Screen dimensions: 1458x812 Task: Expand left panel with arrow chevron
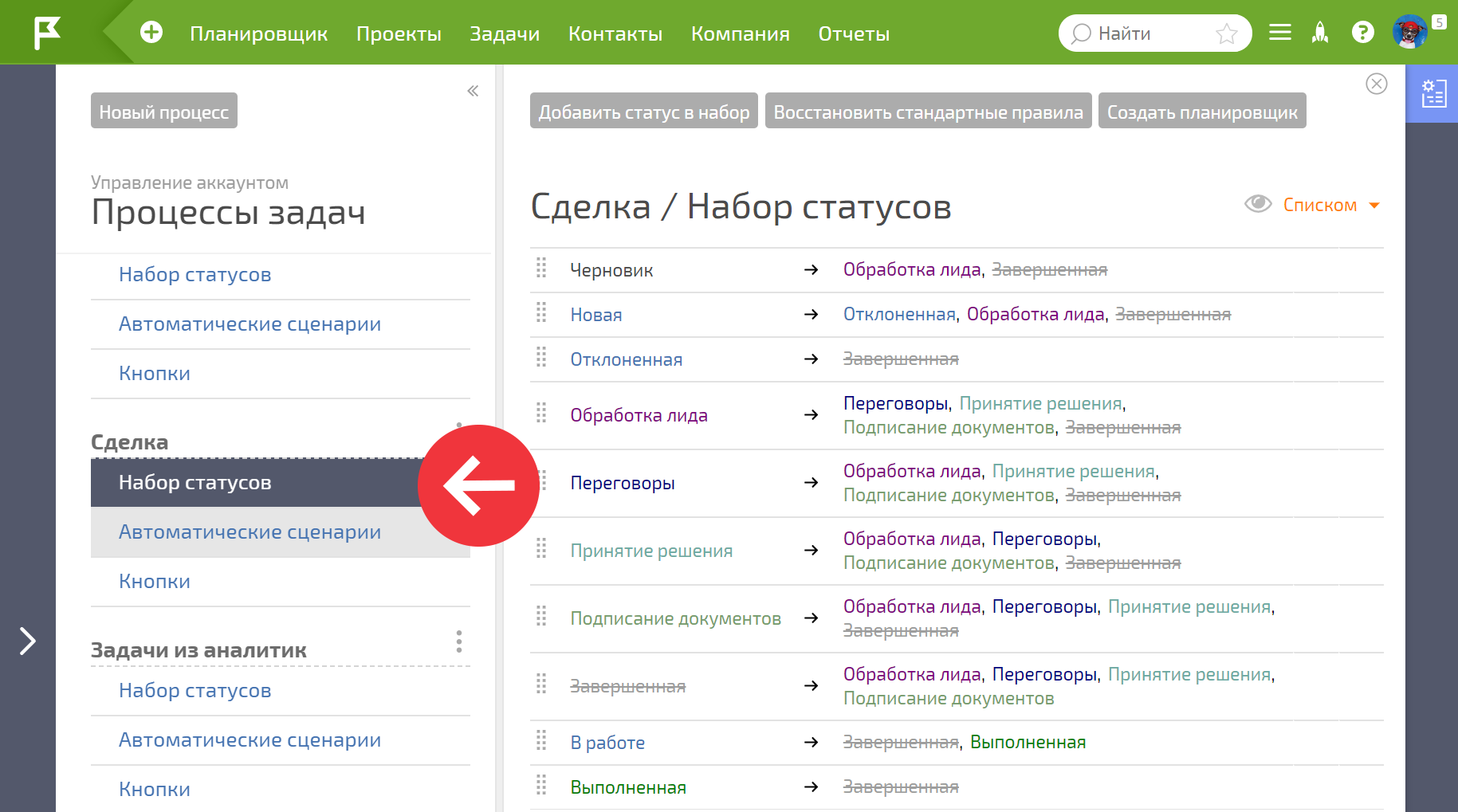click(x=28, y=641)
